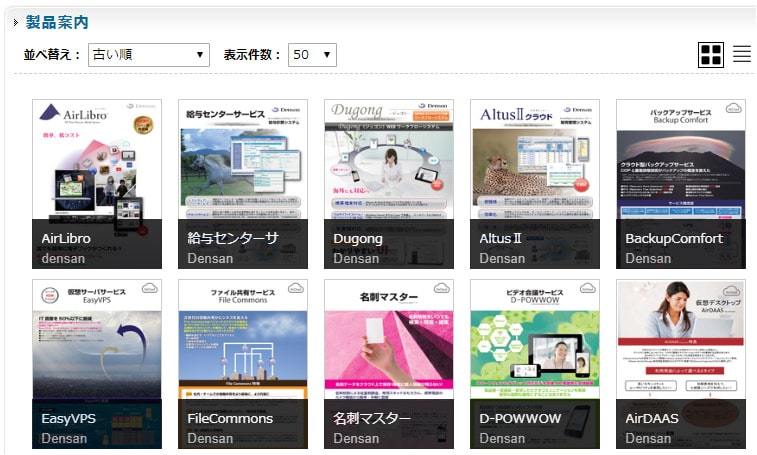Click lowercase densan under AirLibro
757x455 pixels.
pyautogui.click(x=63, y=258)
